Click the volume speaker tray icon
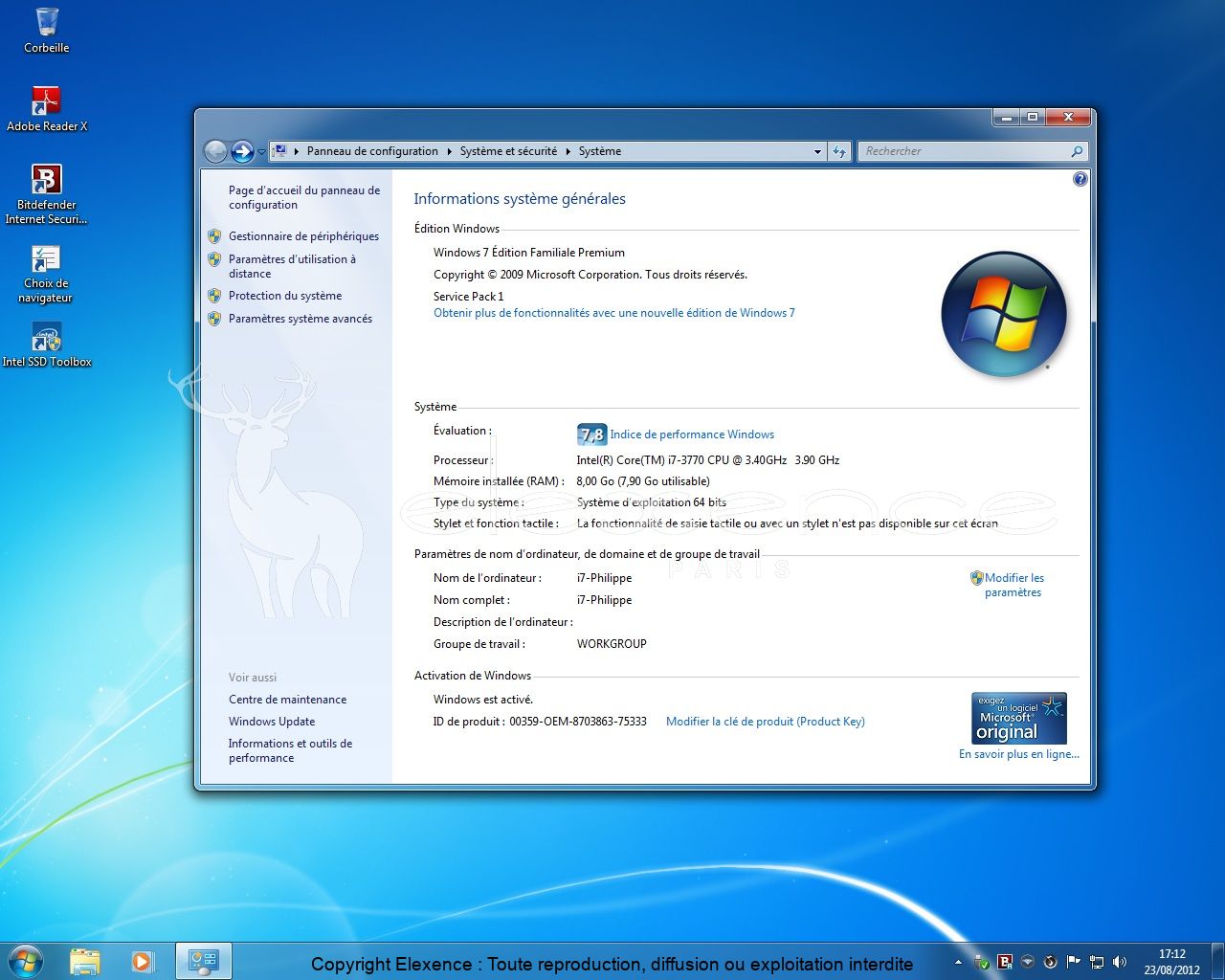The image size is (1225, 980). [x=1120, y=962]
